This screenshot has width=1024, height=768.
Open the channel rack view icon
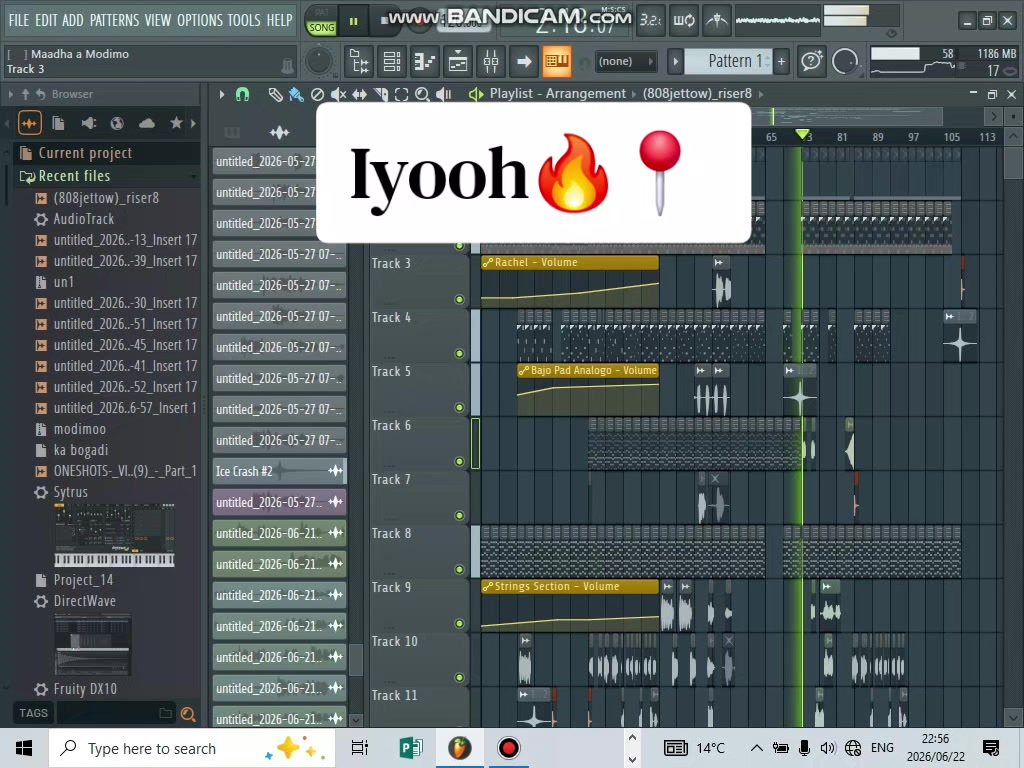(392, 61)
